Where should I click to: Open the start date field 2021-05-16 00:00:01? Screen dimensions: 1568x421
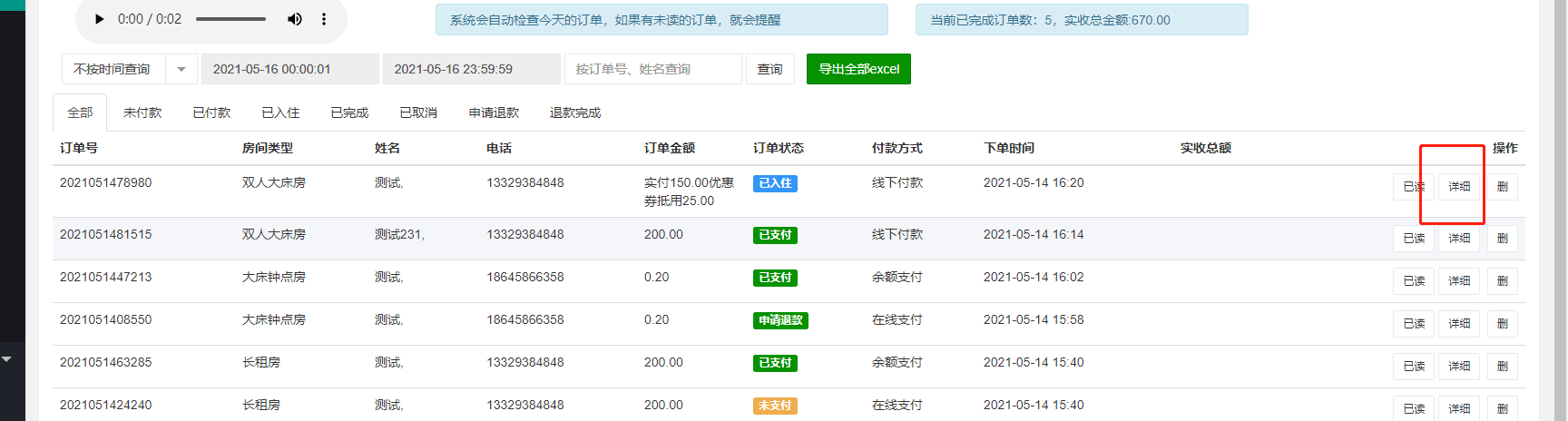tap(290, 69)
